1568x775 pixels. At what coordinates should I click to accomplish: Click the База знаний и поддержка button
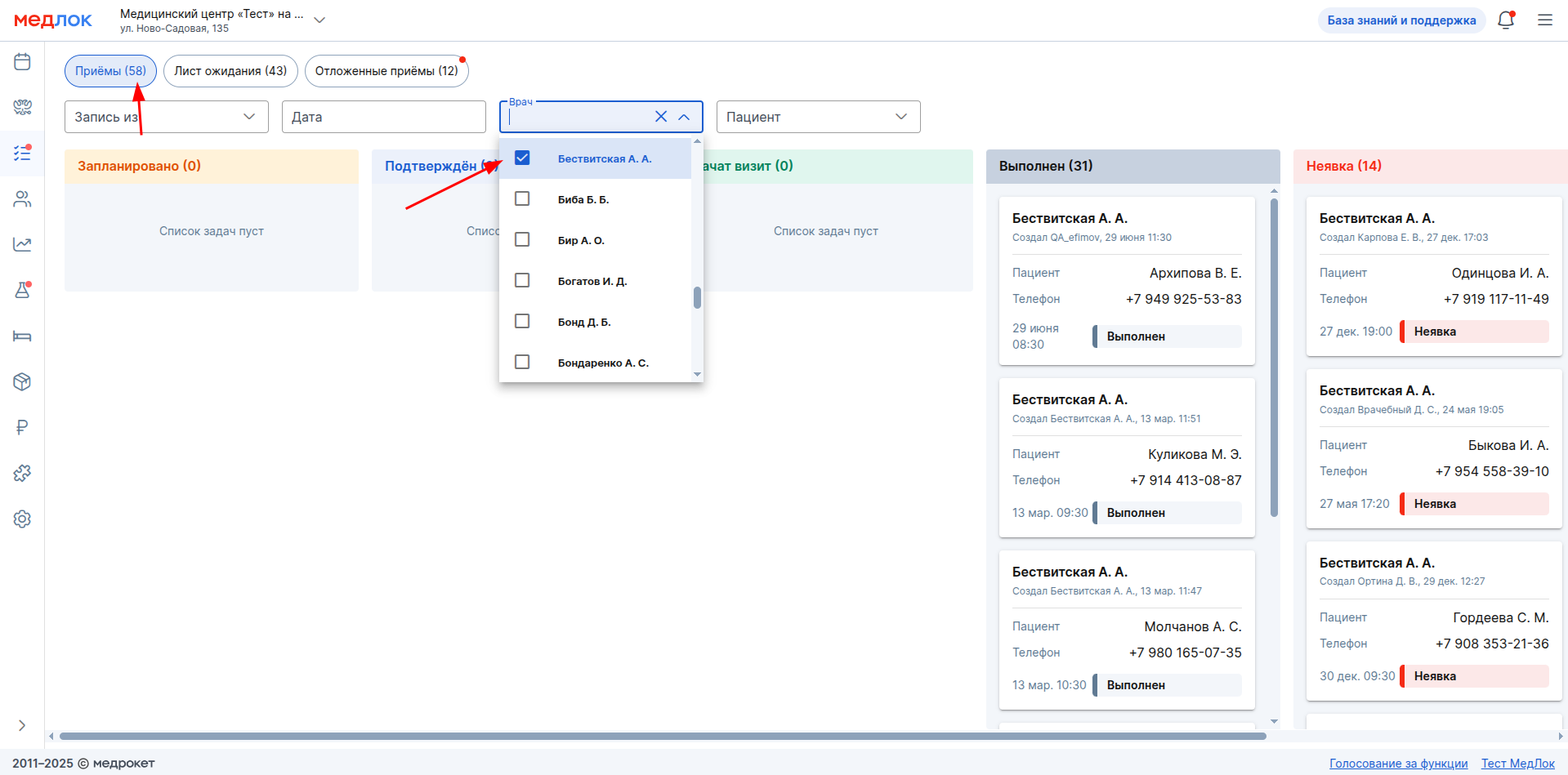[1400, 20]
